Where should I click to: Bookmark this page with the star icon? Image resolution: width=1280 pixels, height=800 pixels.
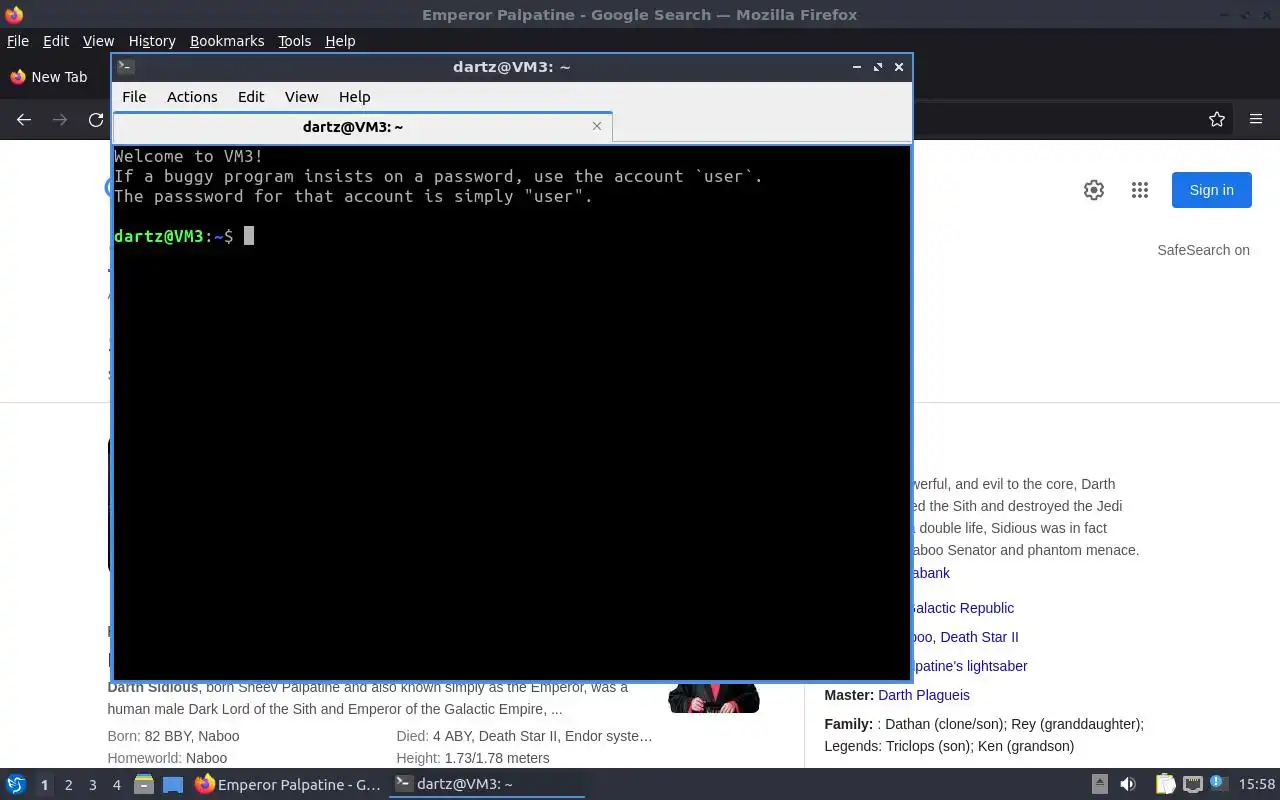pyautogui.click(x=1217, y=119)
